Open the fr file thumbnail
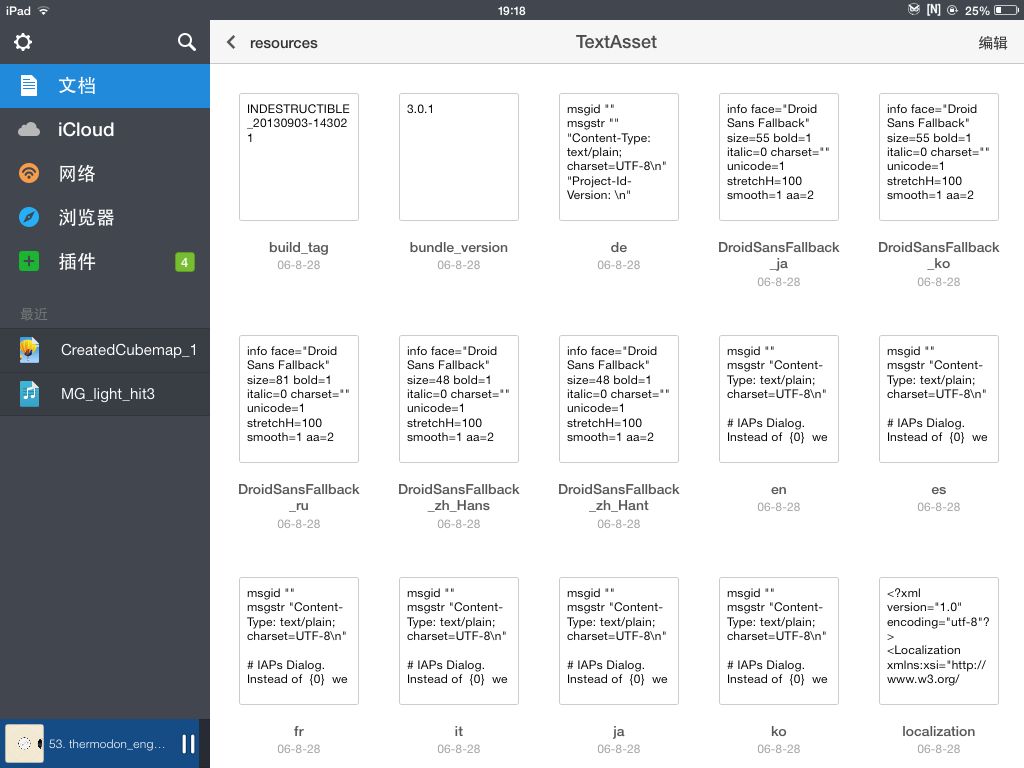 point(298,641)
